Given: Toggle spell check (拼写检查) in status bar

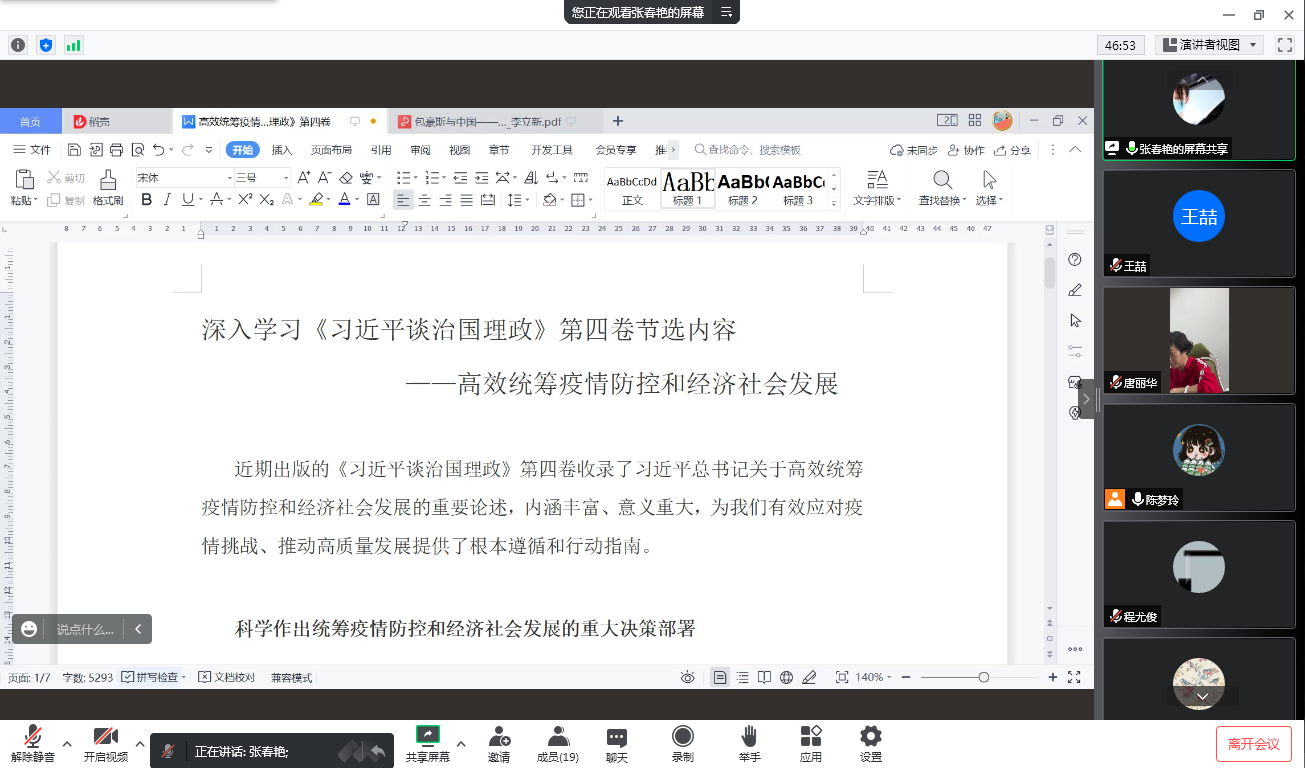Looking at the screenshot, I should pyautogui.click(x=153, y=677).
